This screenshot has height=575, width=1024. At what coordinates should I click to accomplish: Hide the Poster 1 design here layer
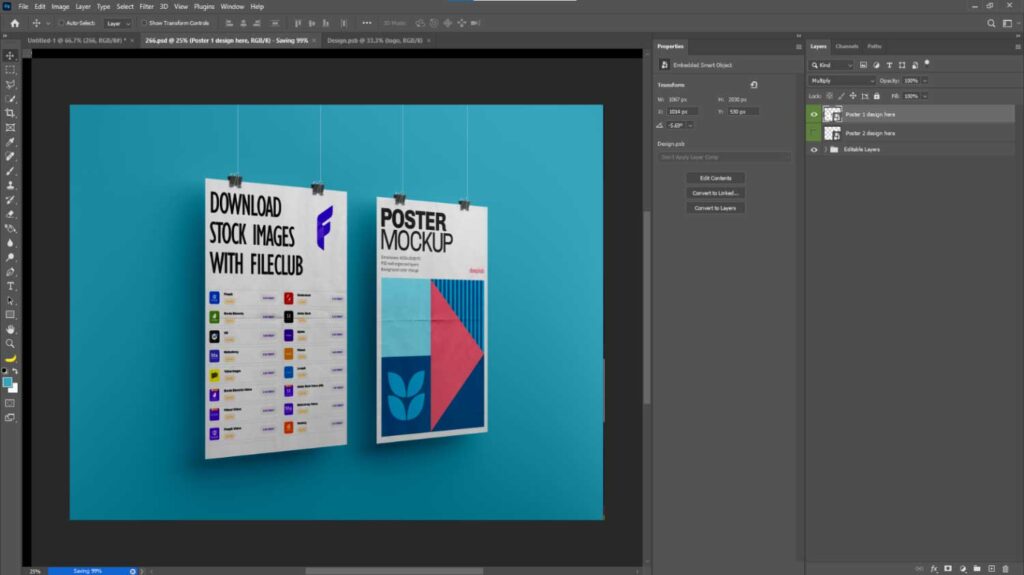click(814, 114)
